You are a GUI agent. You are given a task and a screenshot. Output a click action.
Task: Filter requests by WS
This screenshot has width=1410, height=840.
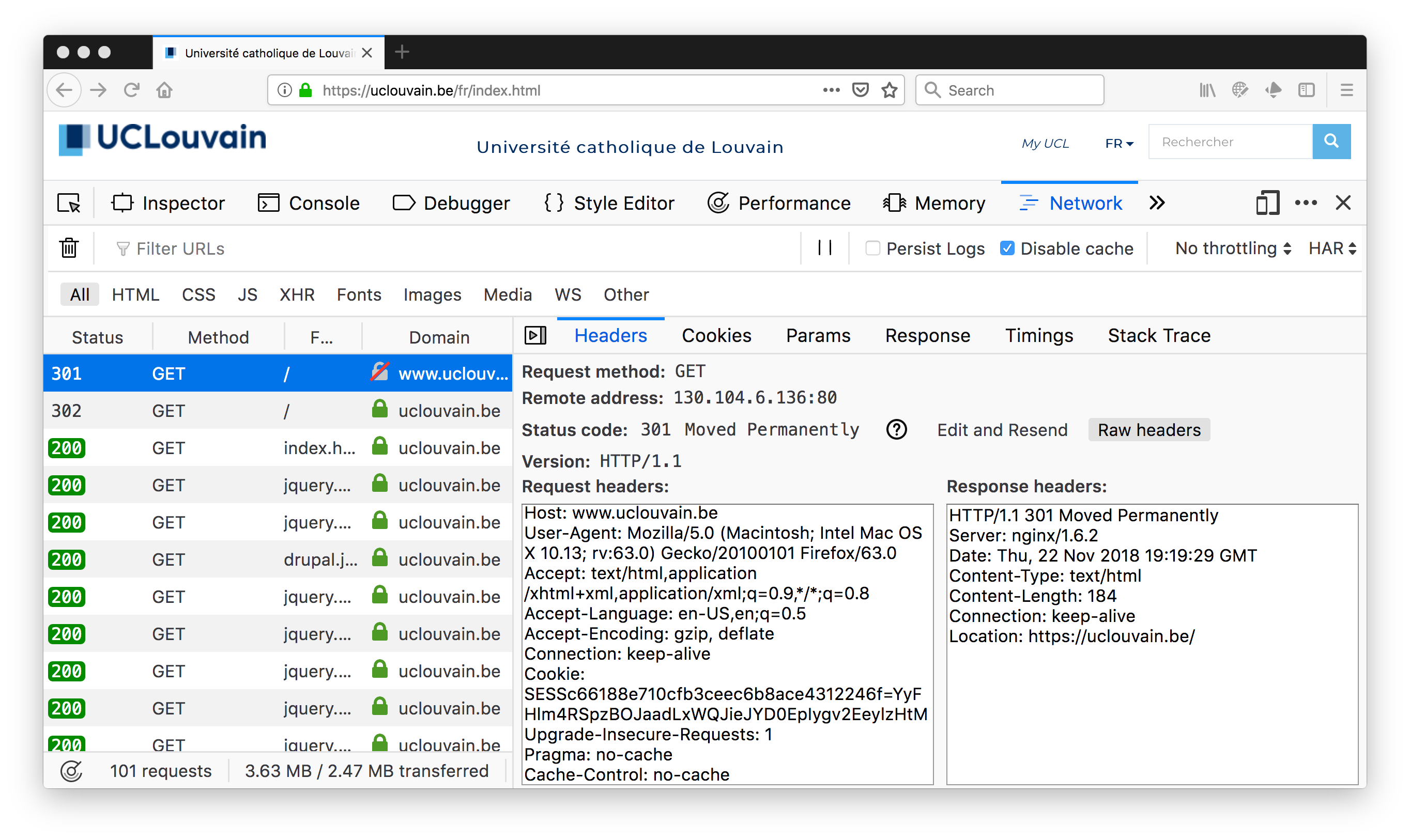pyautogui.click(x=568, y=294)
